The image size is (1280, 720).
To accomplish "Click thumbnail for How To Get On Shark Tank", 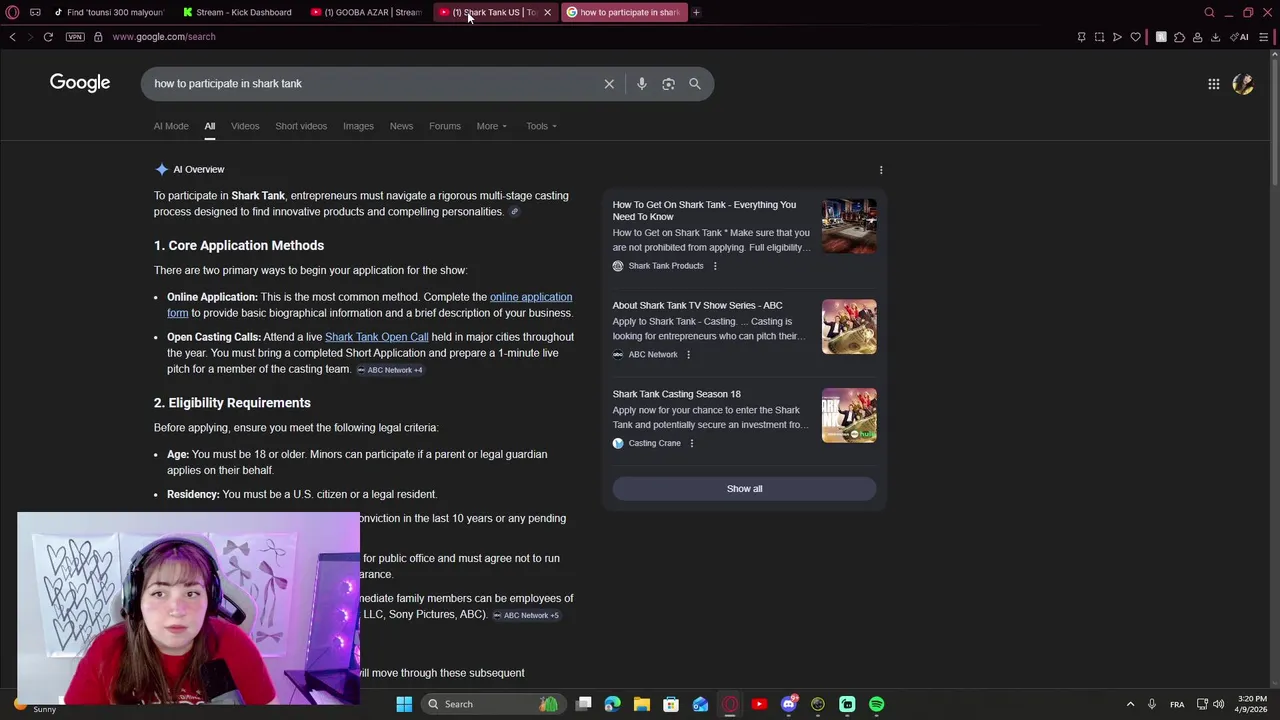I will [x=849, y=226].
